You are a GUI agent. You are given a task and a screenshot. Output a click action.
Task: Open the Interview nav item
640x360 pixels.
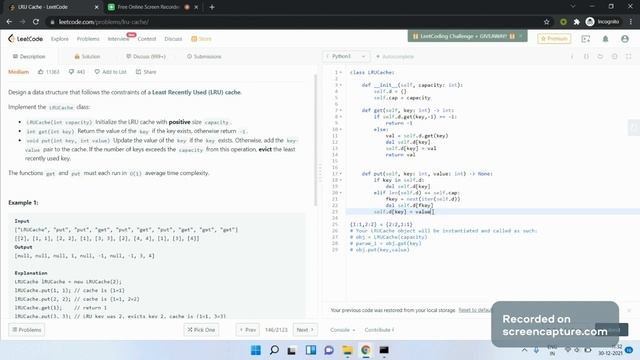[x=118, y=39]
